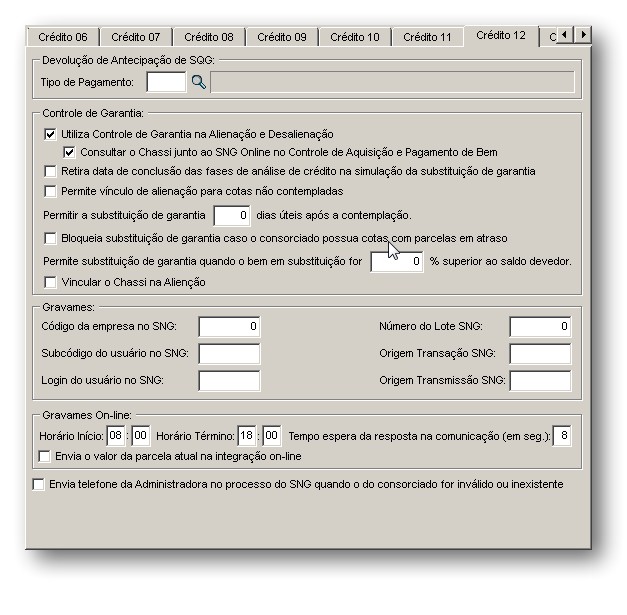Click the Horário Início hour field
Screen dimensions: 627x615
click(x=116, y=436)
